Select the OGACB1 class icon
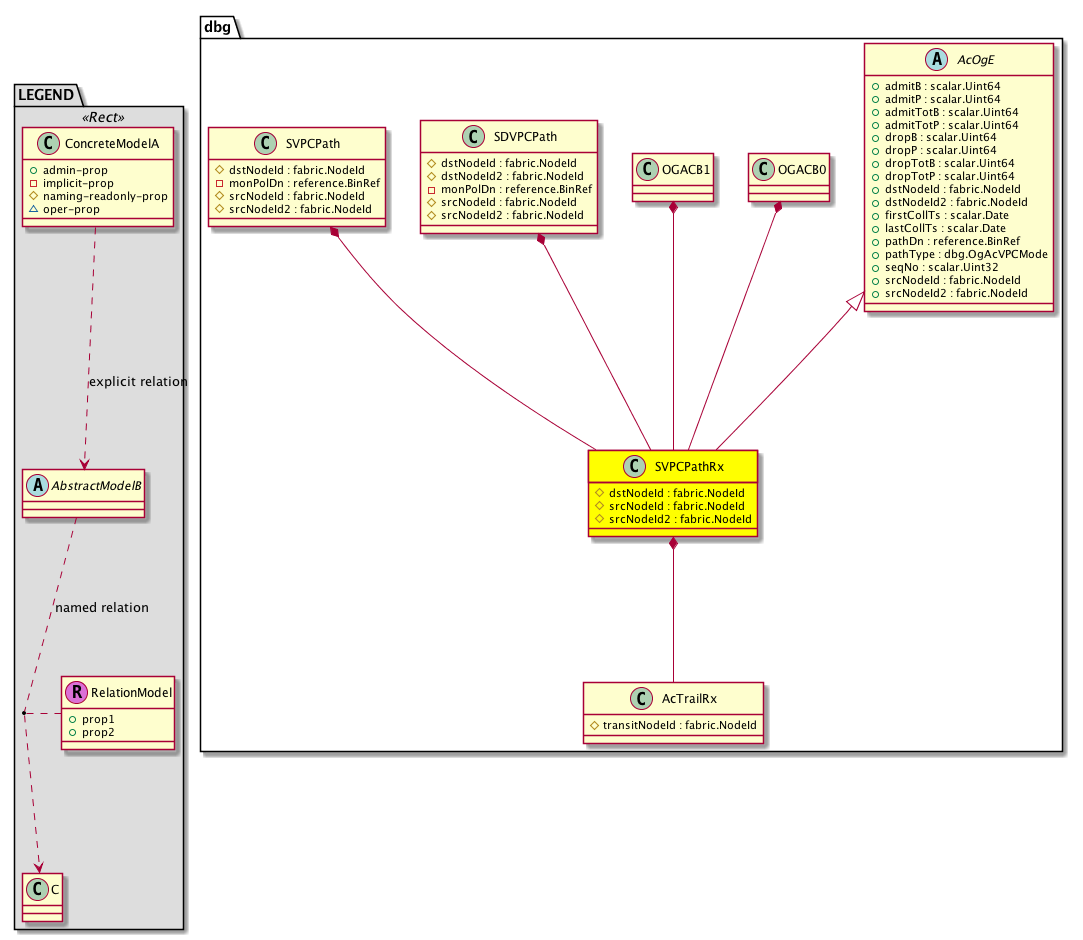The height and width of the screenshot is (940, 1083). pyautogui.click(x=649, y=171)
